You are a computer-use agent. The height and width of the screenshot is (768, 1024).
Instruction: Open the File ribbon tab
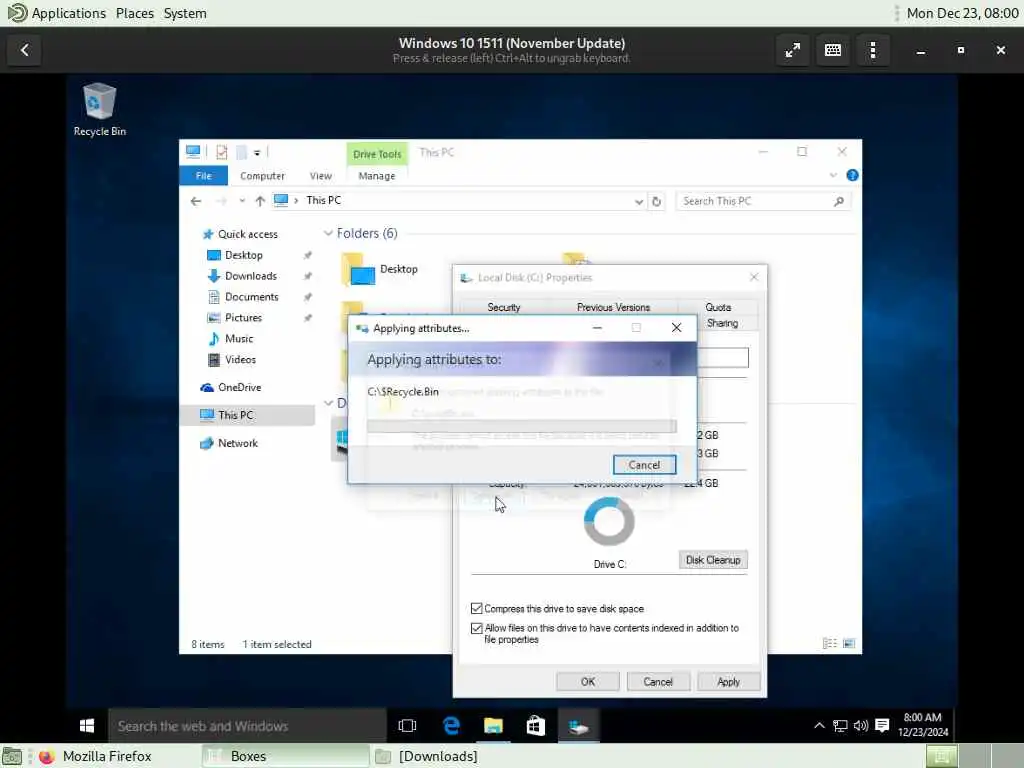pyautogui.click(x=204, y=176)
